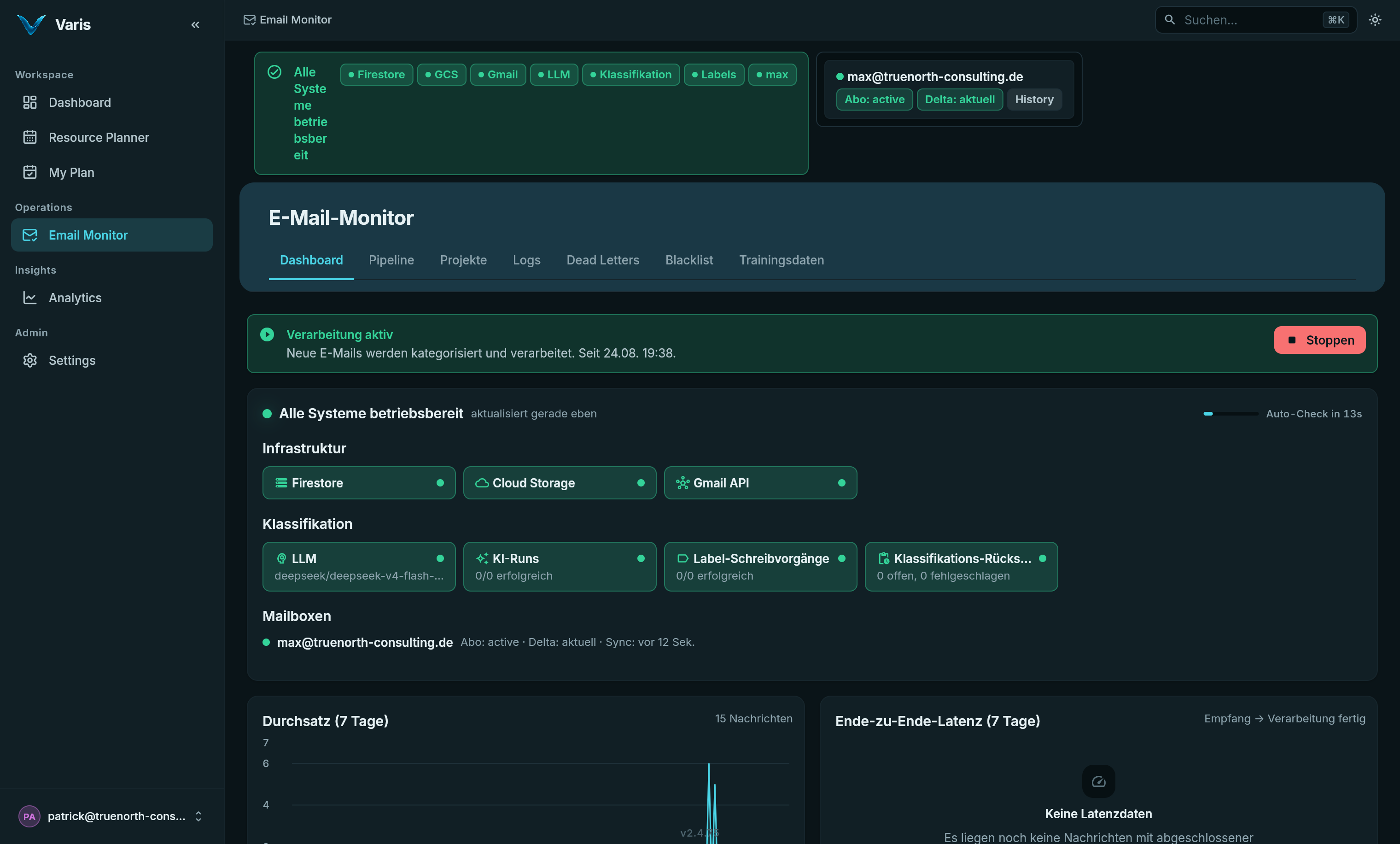Open the History button for max mailbox
Viewport: 1400px width, 844px height.
[1034, 100]
